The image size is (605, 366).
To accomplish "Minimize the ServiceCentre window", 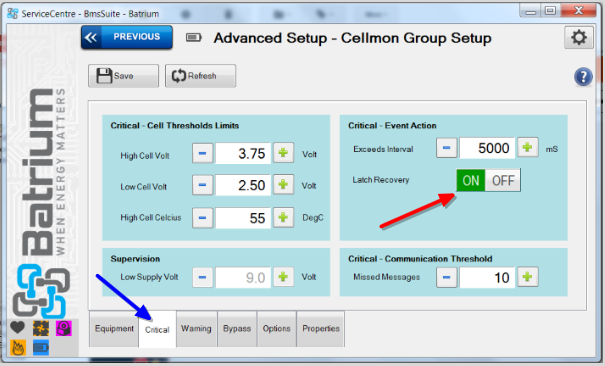I will [531, 11].
